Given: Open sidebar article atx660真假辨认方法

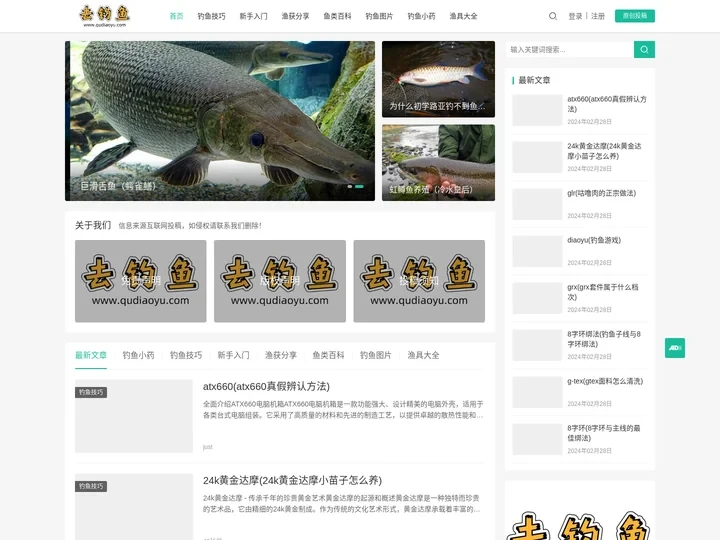Looking at the screenshot, I should pos(607,104).
